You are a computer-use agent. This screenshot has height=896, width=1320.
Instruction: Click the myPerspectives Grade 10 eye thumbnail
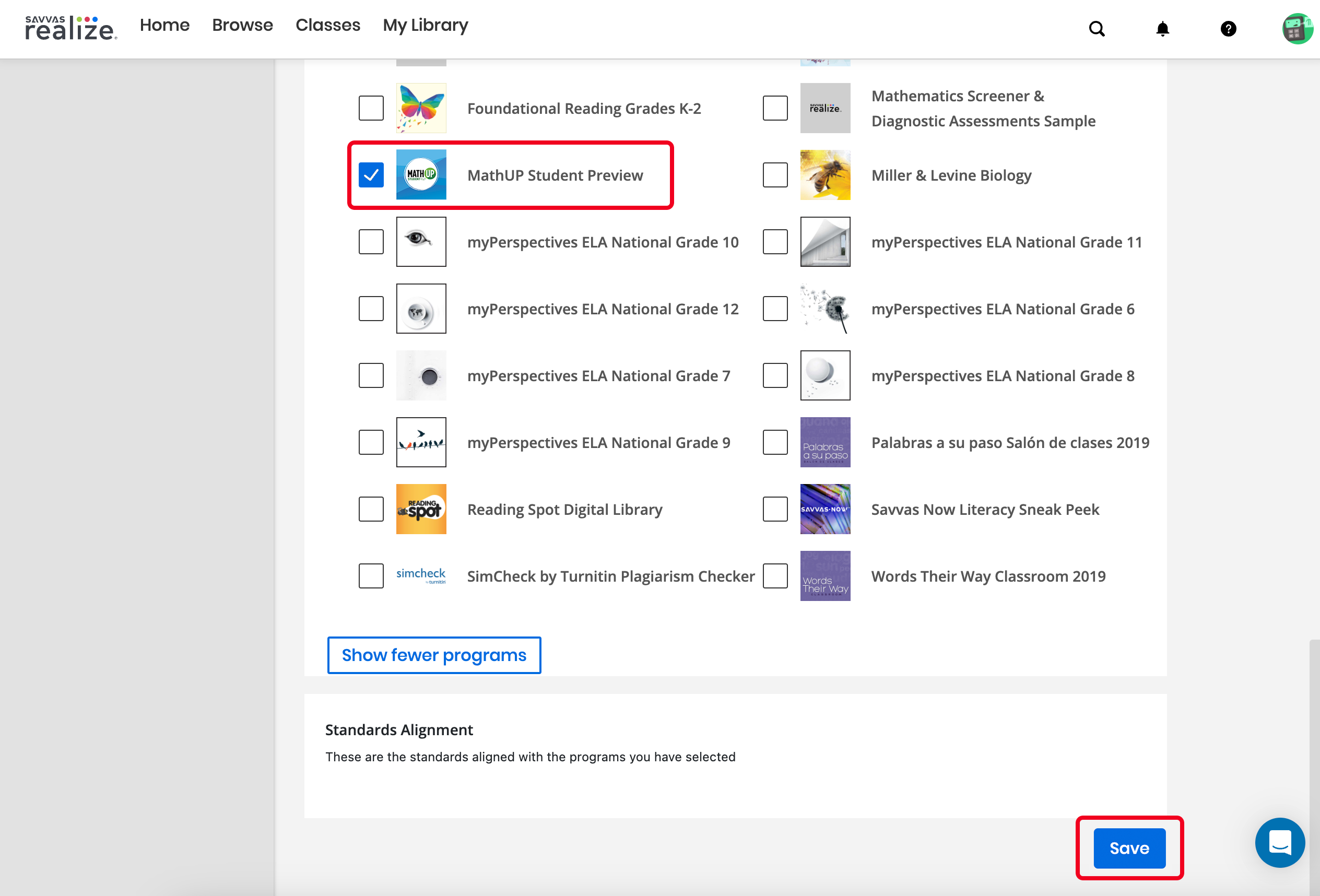tap(421, 242)
